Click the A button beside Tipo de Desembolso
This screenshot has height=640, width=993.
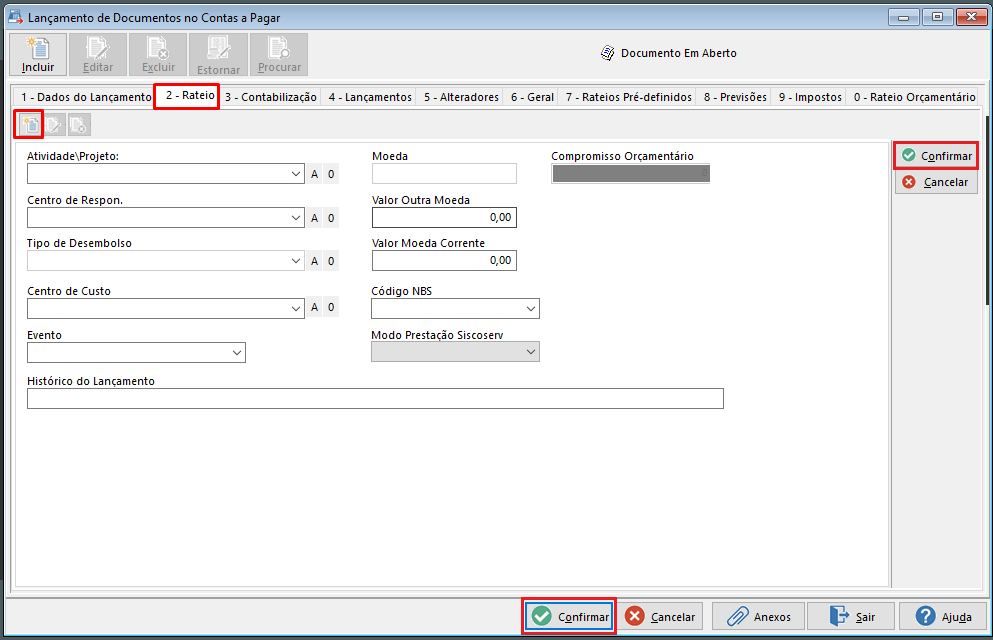[315, 261]
